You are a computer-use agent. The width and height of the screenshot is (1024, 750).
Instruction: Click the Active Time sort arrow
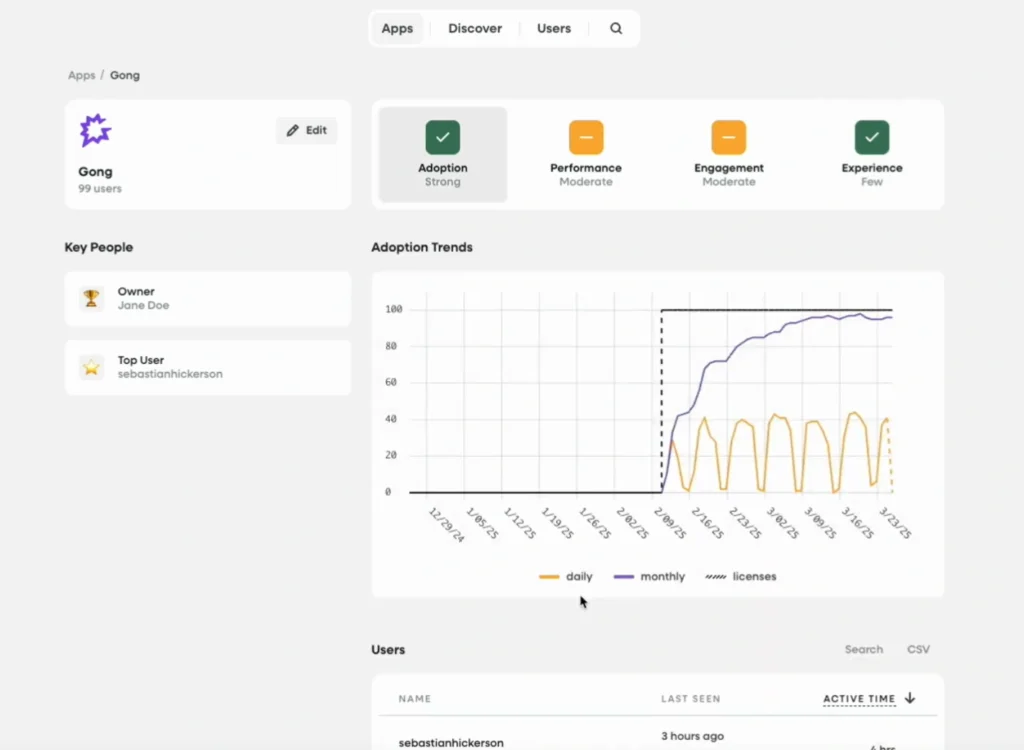[x=910, y=698]
